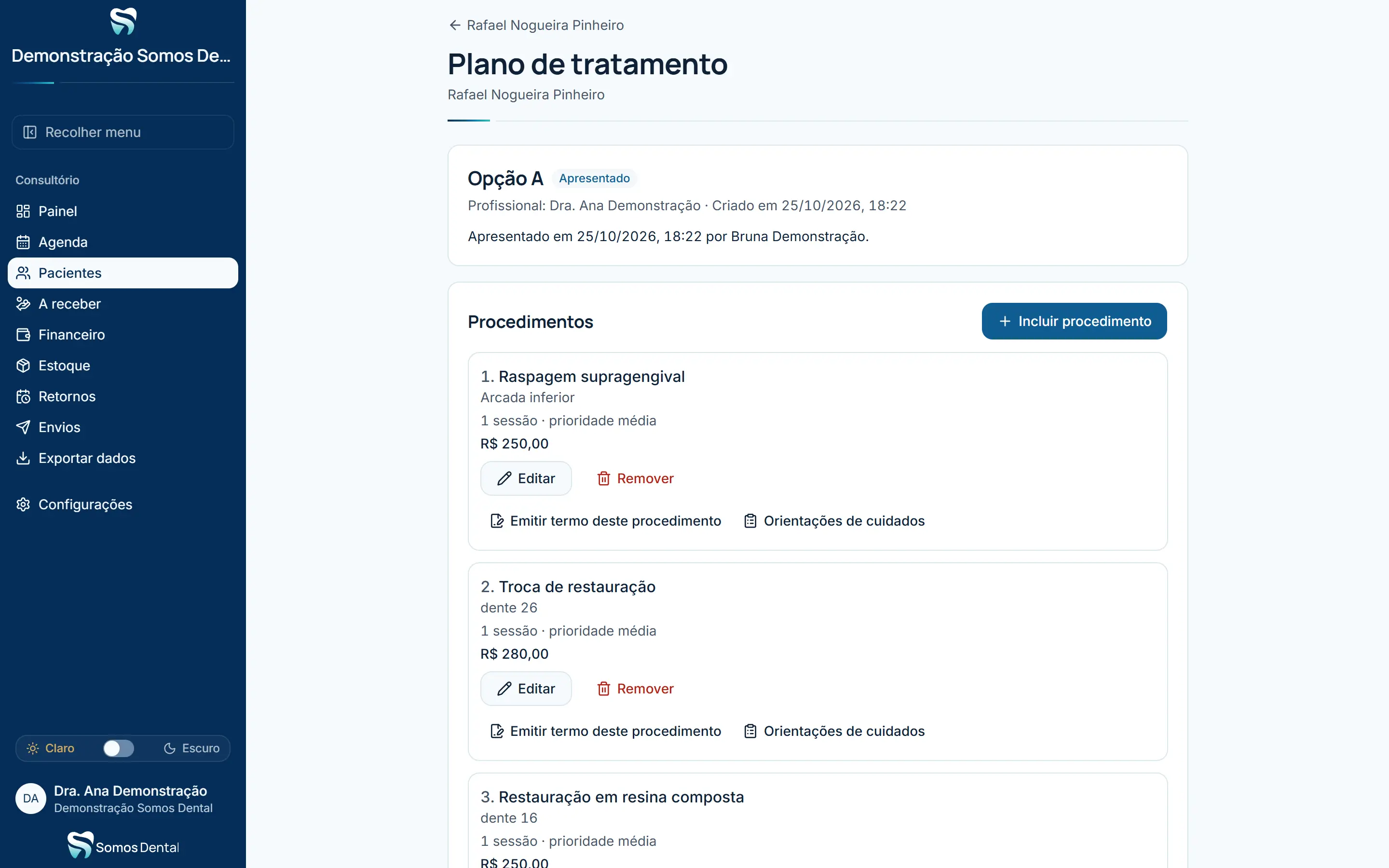Click clipboard icon of Raspagem Orientações de cuidados
Viewport: 1389px width, 868px height.
[x=750, y=521]
